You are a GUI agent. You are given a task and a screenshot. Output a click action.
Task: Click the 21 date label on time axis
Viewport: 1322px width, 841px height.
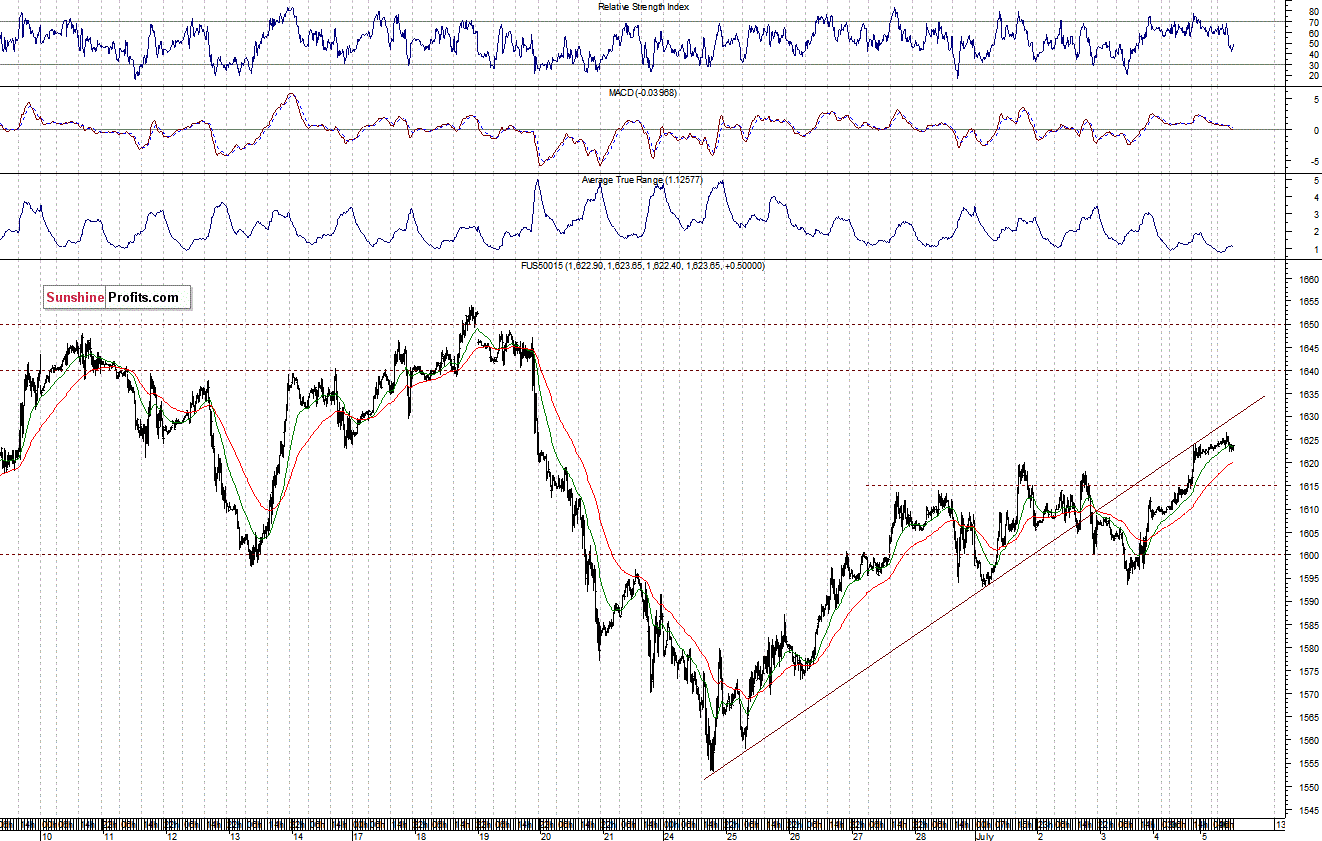pos(608,835)
